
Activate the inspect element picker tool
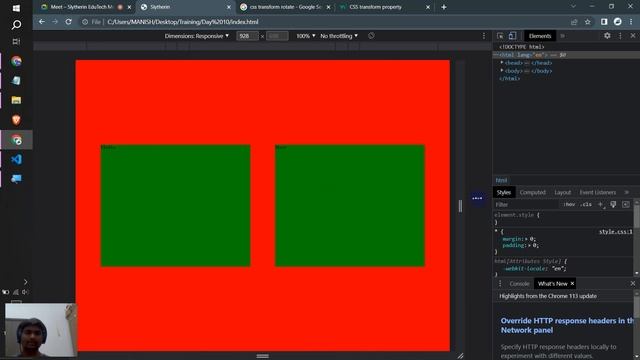point(500,36)
